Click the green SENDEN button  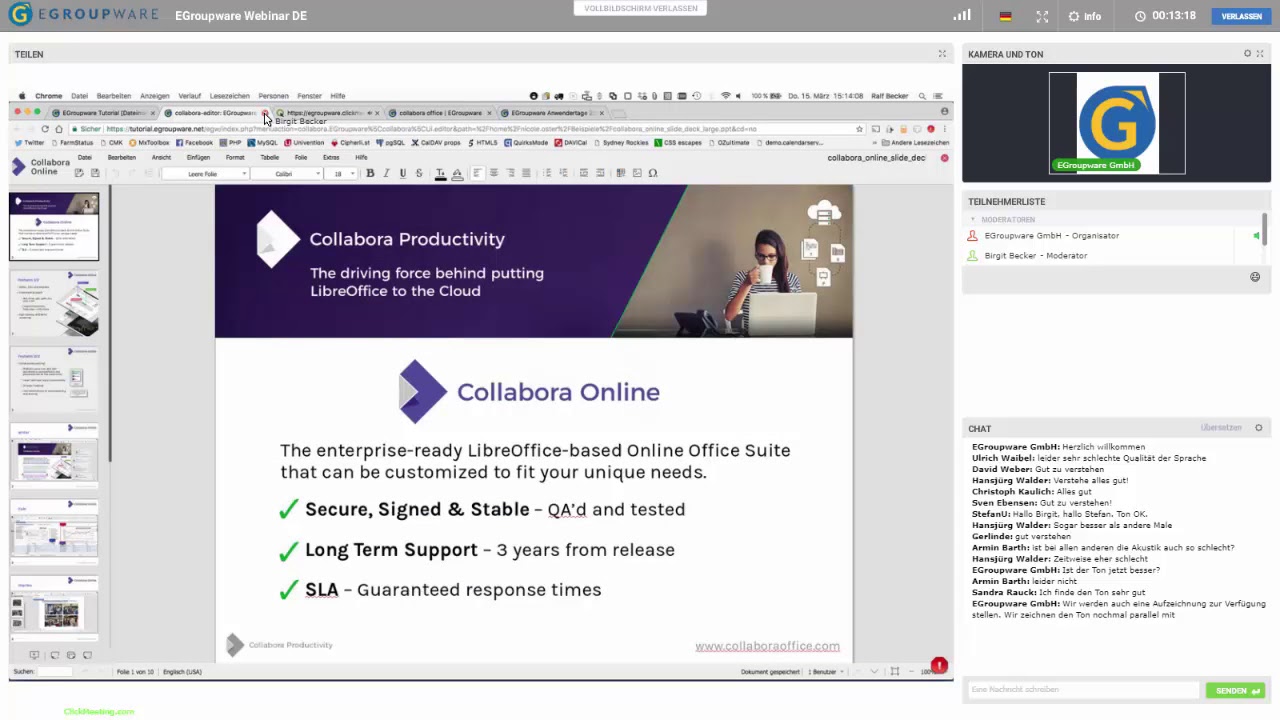tap(1236, 690)
